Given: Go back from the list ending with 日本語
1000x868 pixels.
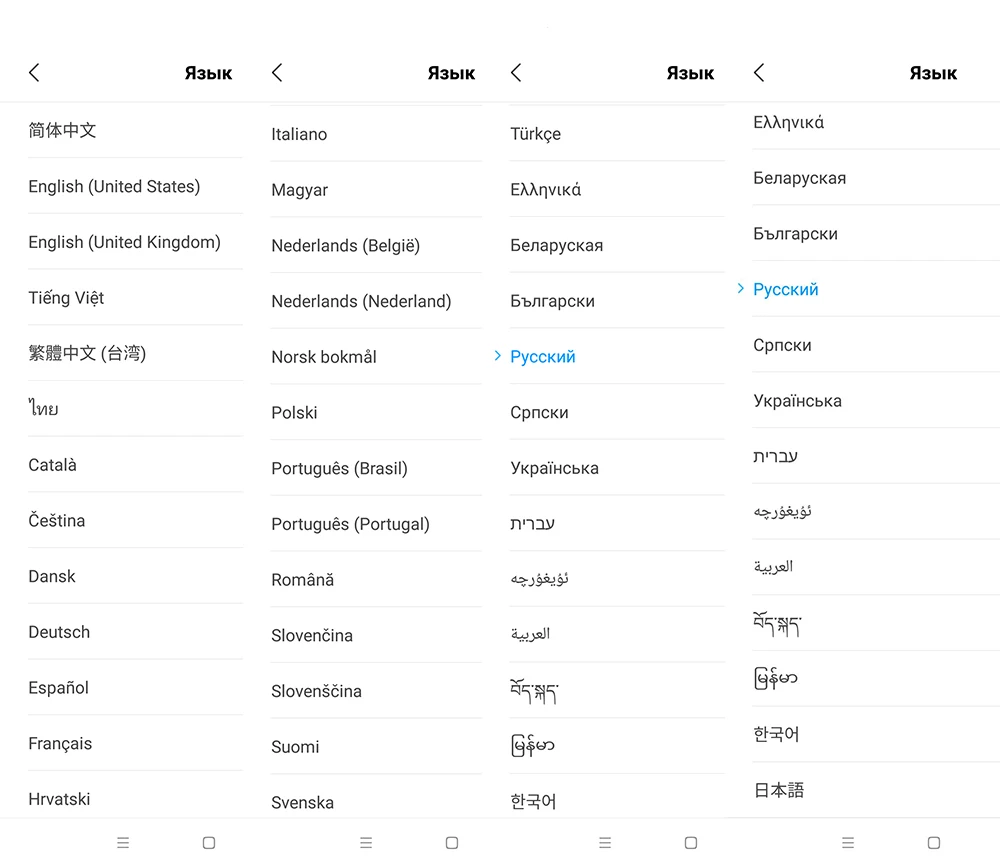Looking at the screenshot, I should click(759, 72).
